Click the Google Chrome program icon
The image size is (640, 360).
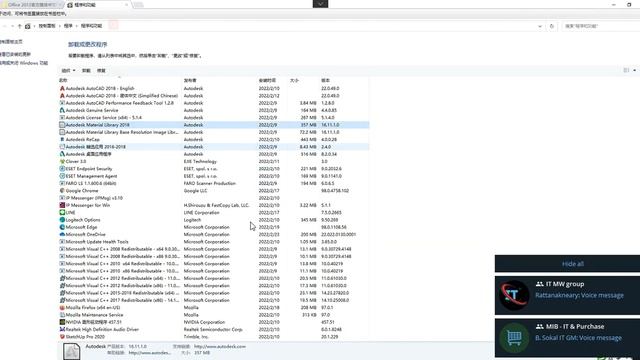pos(62,191)
